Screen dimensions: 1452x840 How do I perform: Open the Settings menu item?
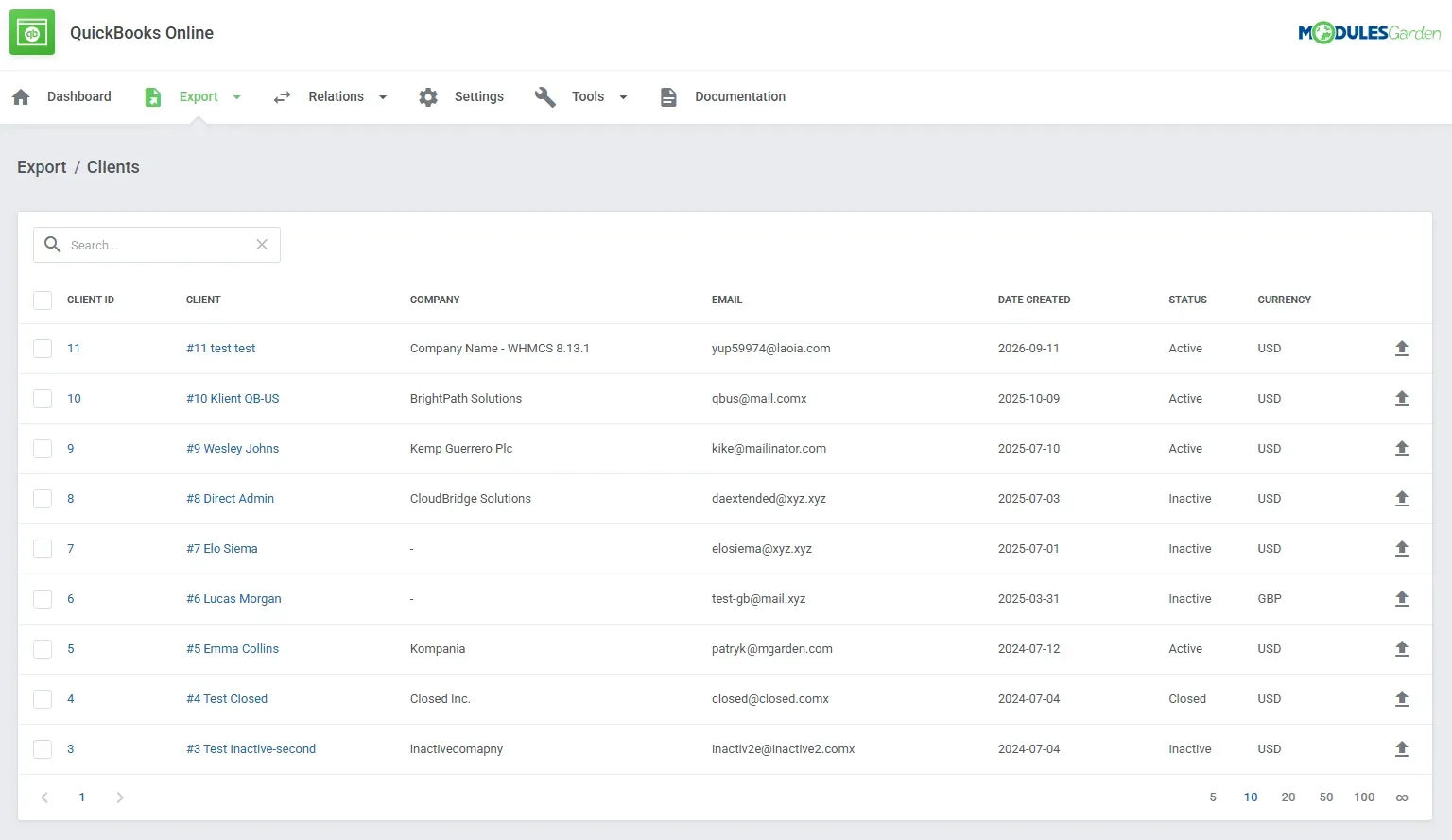(479, 96)
